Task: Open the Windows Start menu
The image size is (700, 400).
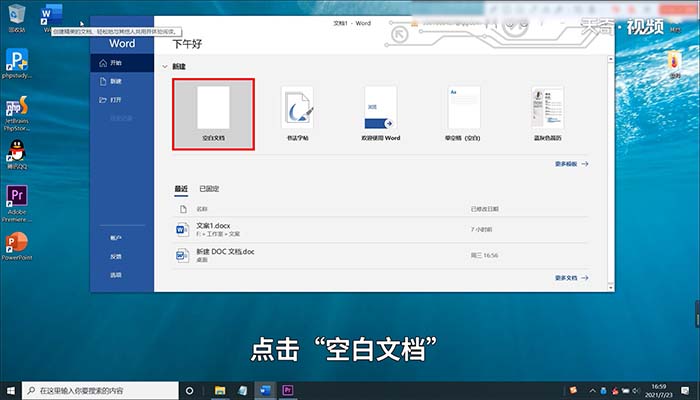Action: (x=11, y=391)
